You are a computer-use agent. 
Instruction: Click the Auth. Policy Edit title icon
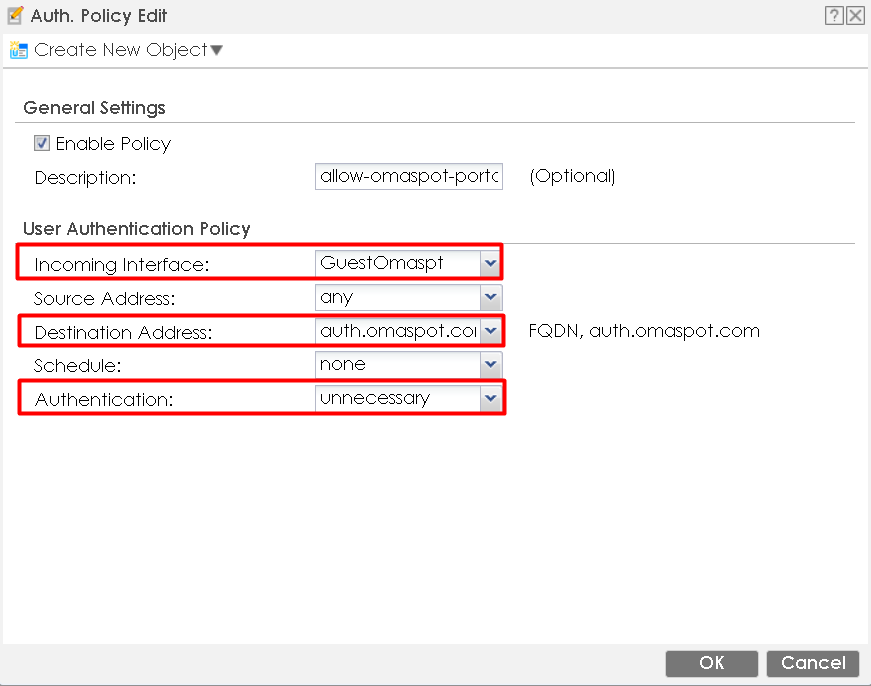[x=15, y=15]
